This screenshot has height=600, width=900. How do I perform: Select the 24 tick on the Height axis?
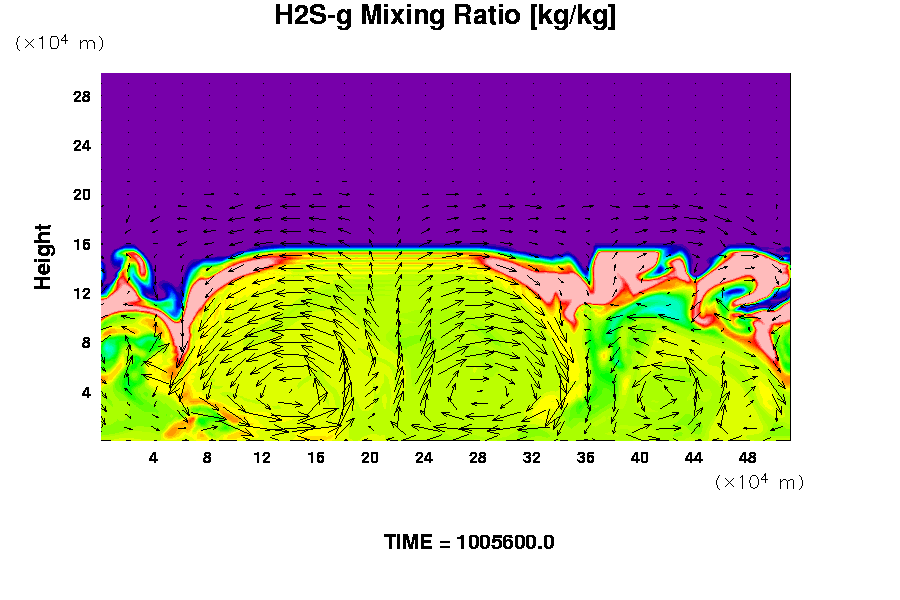pyautogui.click(x=82, y=146)
